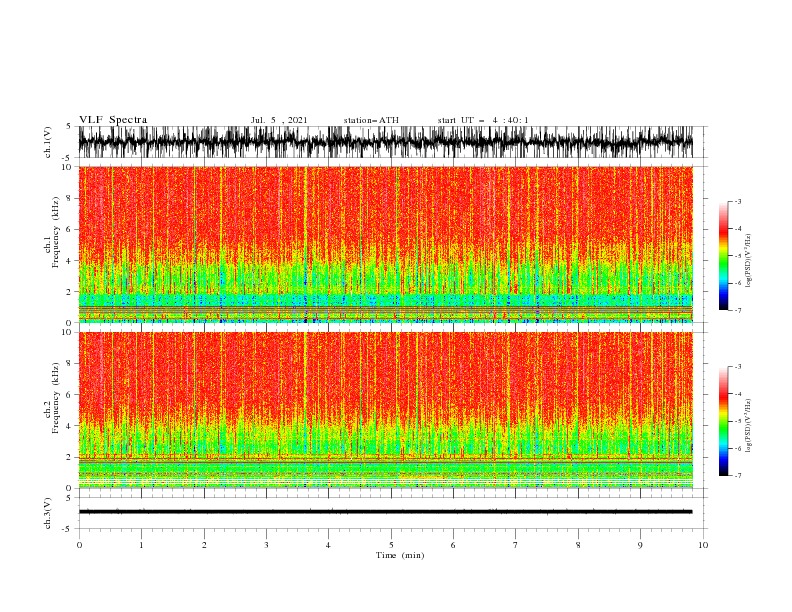Click ch.2 frequency axis tick "4"
This screenshot has width=792, height=612.
click(70, 426)
